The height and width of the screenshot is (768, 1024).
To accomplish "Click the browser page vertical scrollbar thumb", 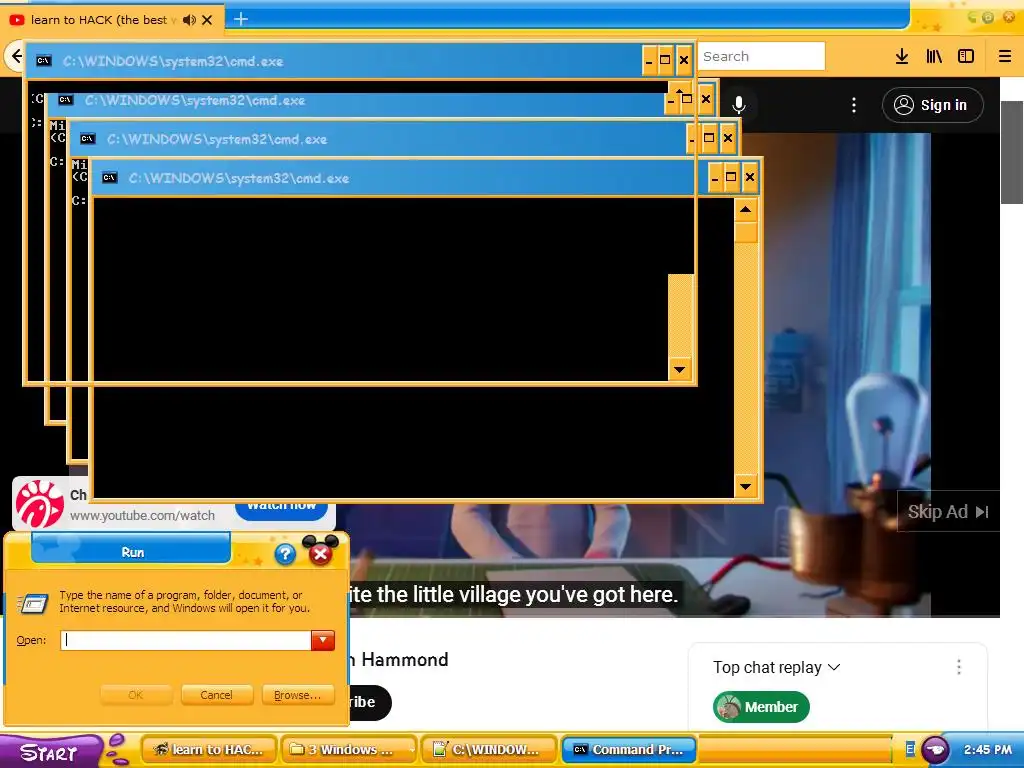I will tap(1012, 152).
